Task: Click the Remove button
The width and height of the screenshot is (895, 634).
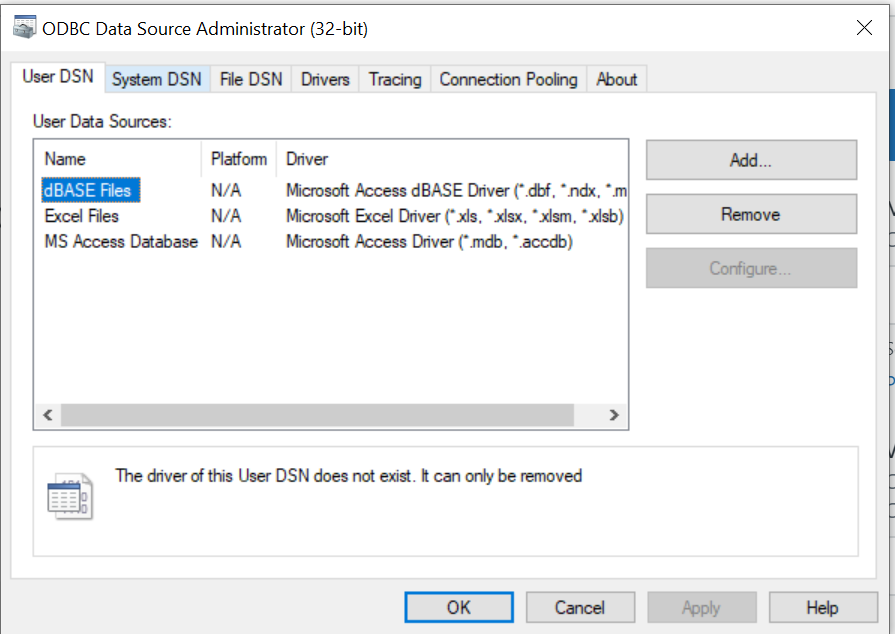Action: (x=750, y=214)
